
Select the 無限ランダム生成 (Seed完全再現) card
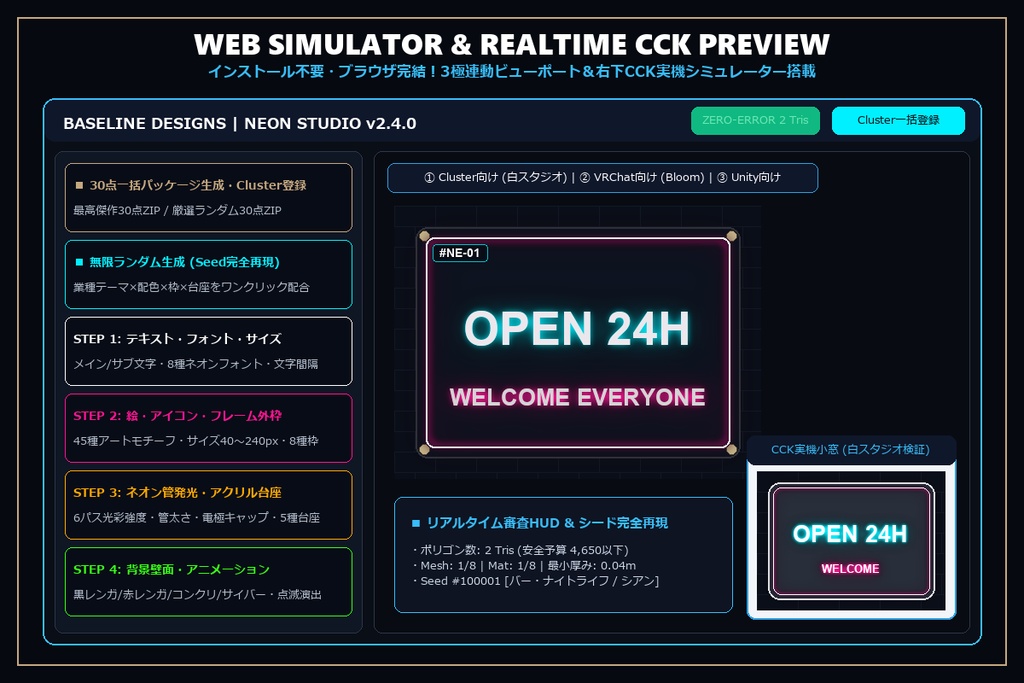[x=208, y=274]
